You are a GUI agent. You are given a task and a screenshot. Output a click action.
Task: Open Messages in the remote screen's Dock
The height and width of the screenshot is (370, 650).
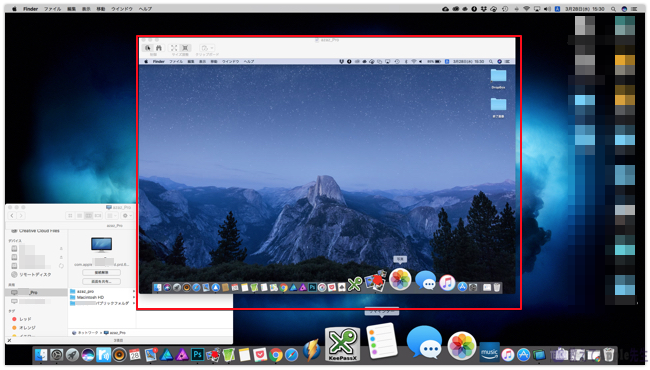425,281
